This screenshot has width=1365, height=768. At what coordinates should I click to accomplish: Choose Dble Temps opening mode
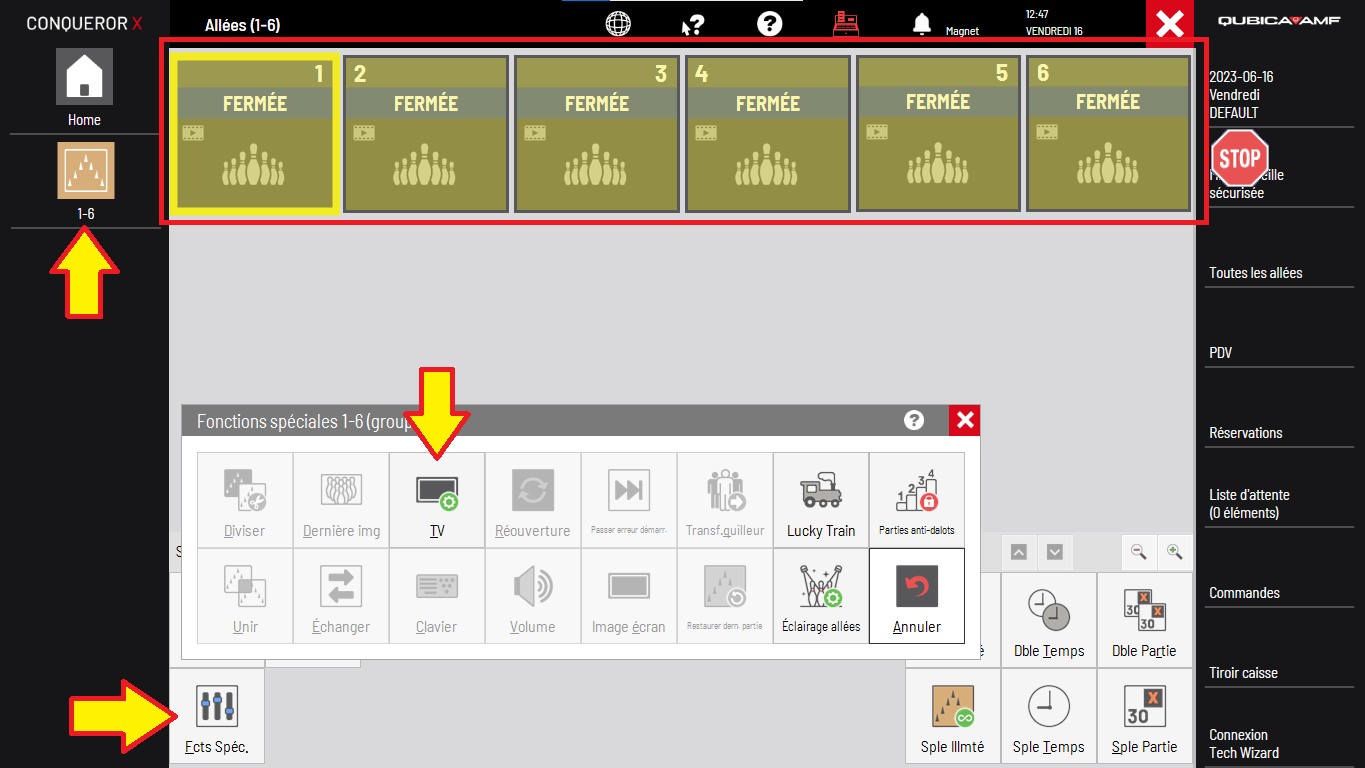click(1049, 620)
